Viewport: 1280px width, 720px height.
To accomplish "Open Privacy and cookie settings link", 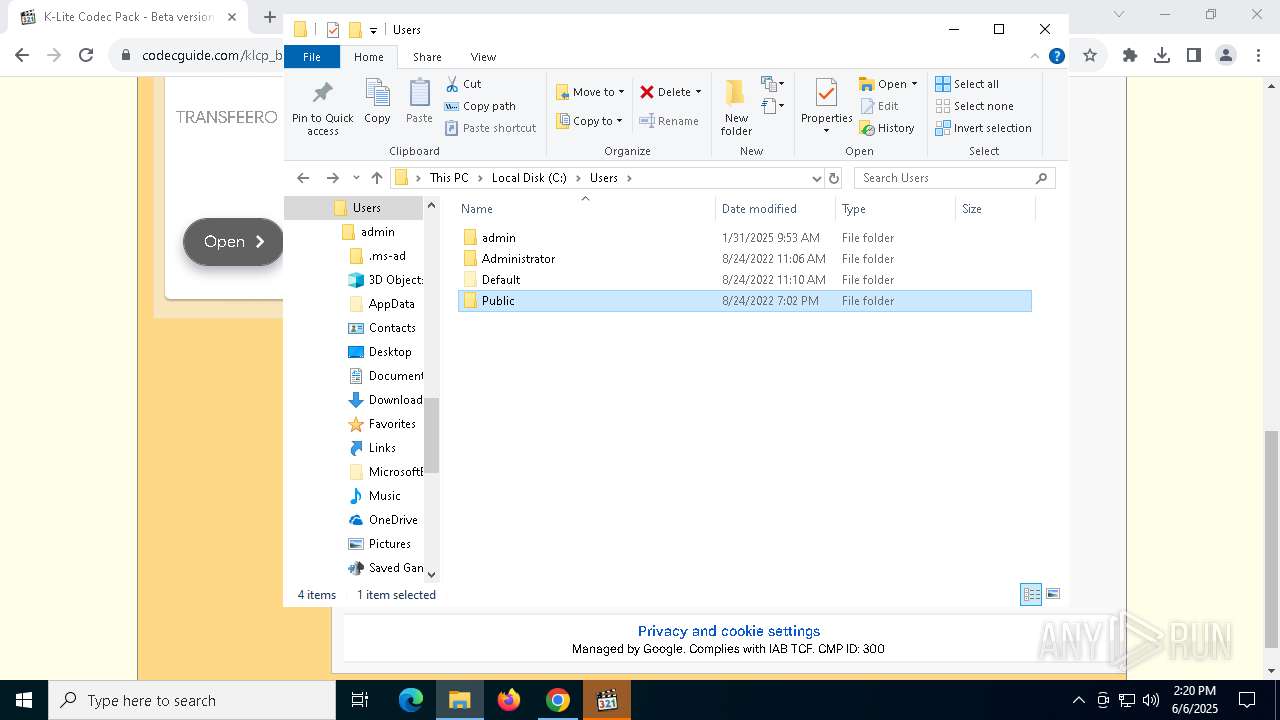I will click(x=729, y=631).
